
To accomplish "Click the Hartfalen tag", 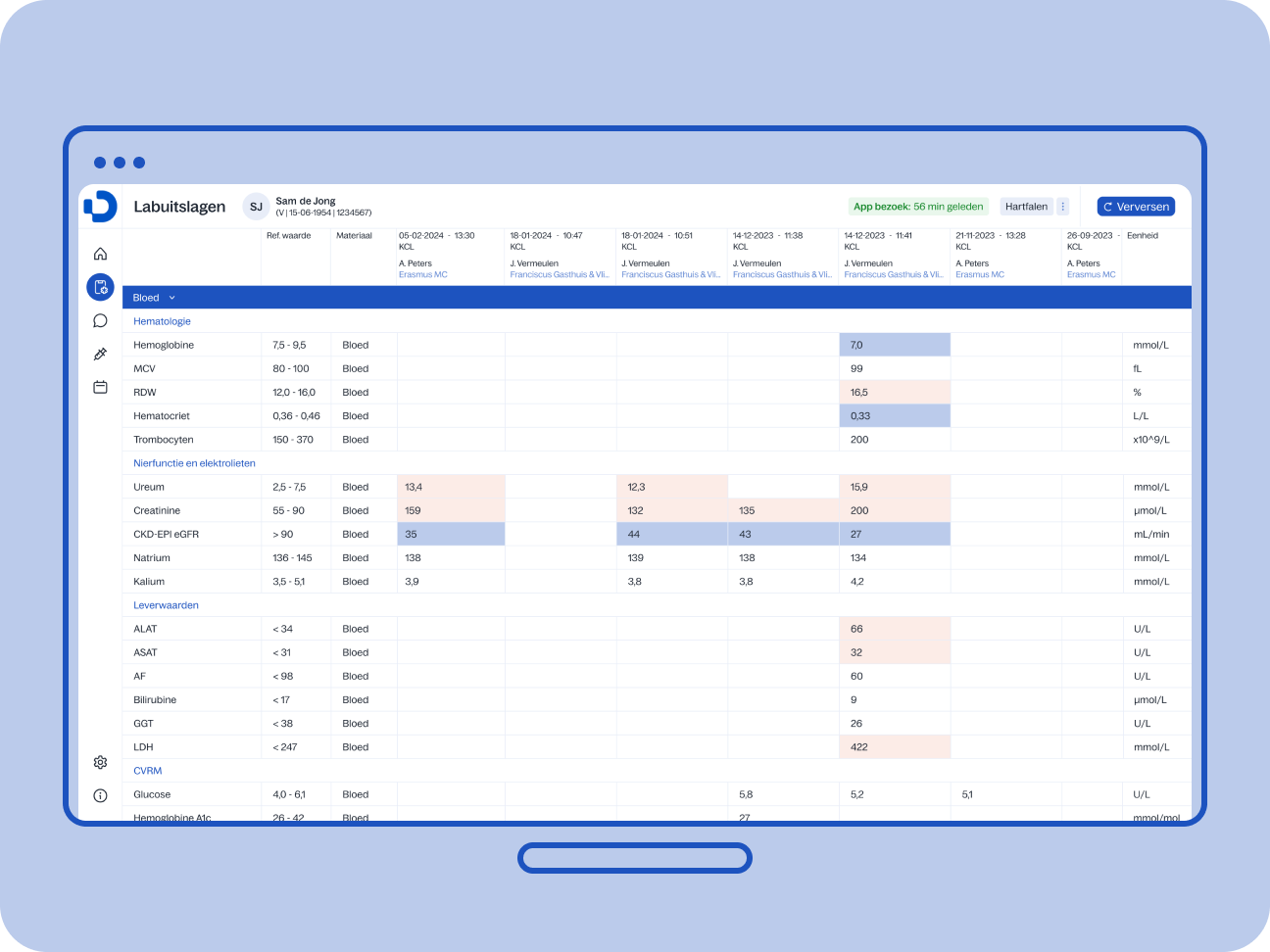I will [1026, 207].
